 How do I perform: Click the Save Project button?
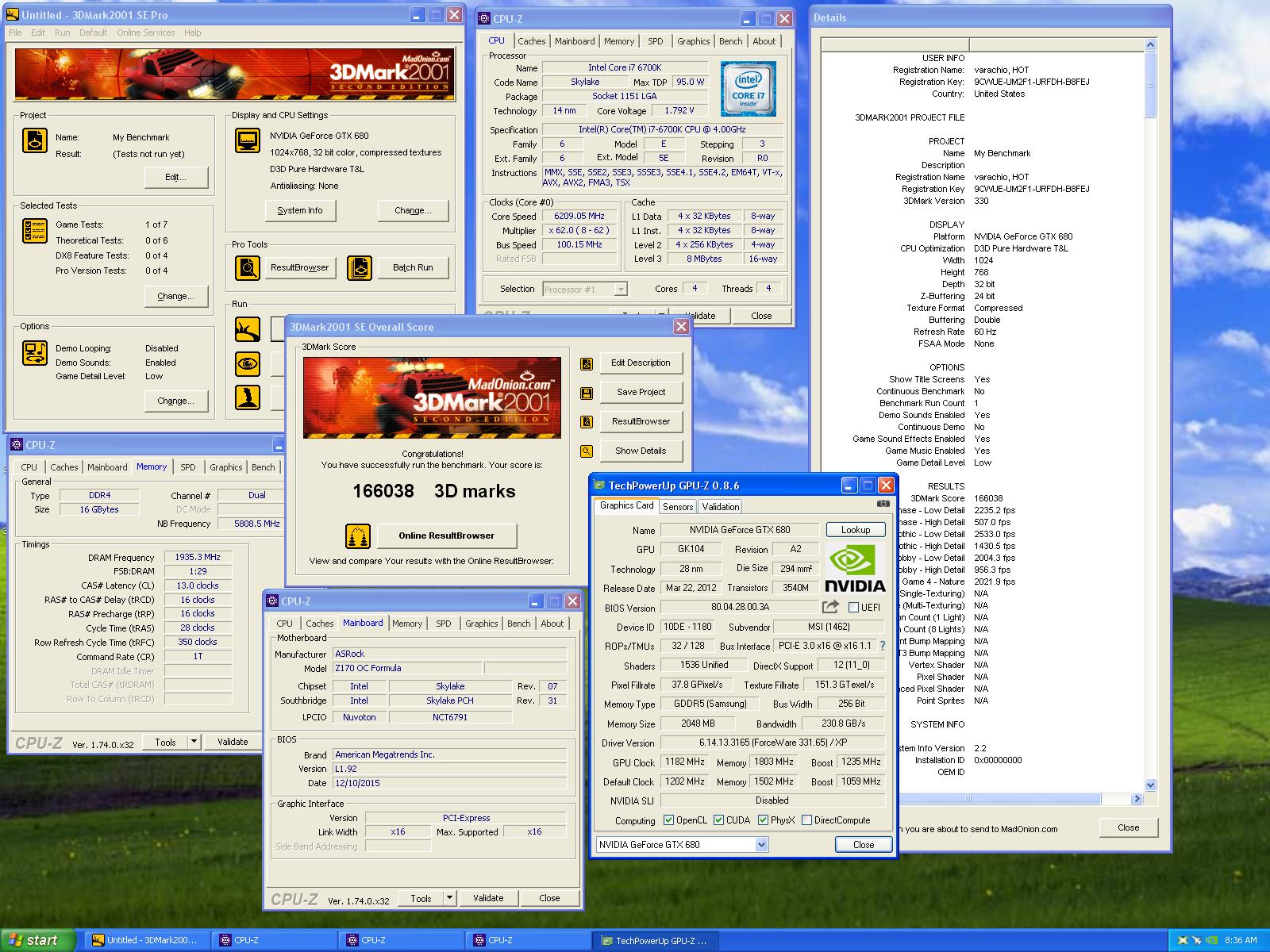(x=641, y=392)
